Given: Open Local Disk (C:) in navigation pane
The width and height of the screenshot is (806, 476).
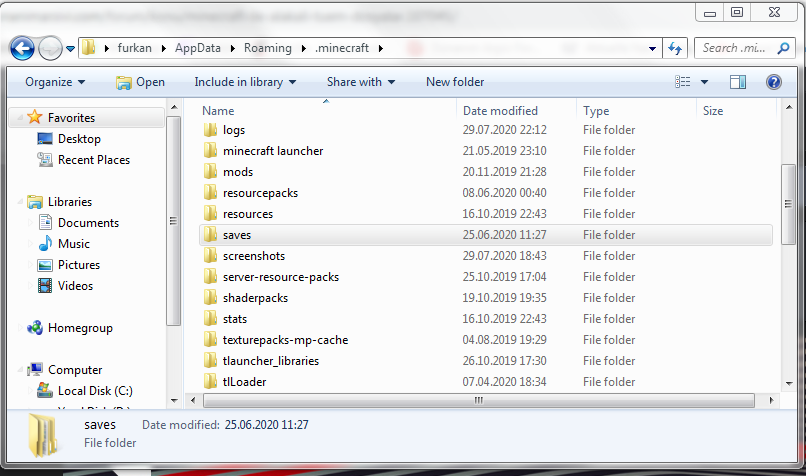Looking at the screenshot, I should pos(95,391).
